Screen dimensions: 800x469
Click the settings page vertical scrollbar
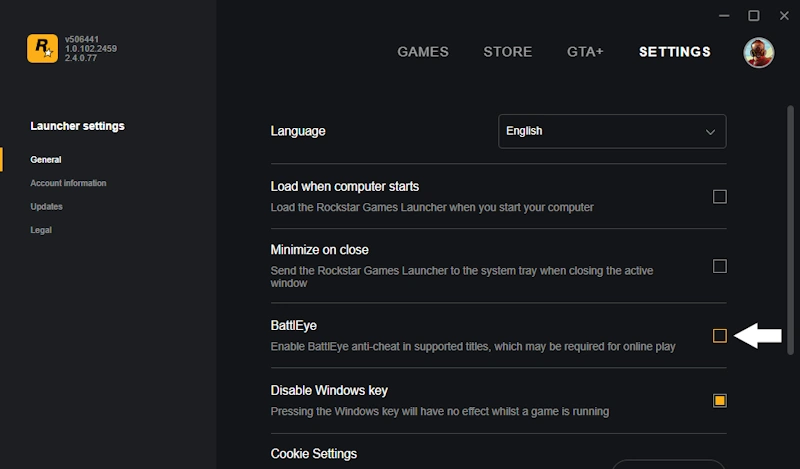[x=790, y=230]
